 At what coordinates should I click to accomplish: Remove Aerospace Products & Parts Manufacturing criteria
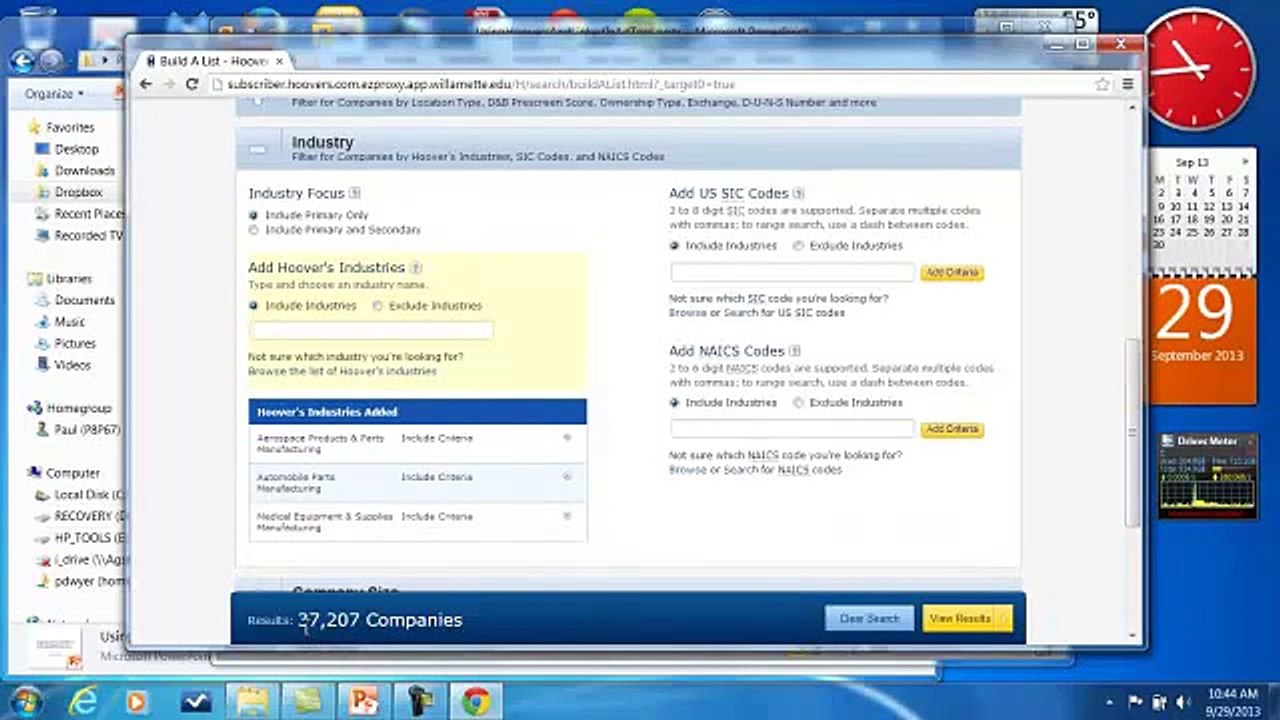567,438
